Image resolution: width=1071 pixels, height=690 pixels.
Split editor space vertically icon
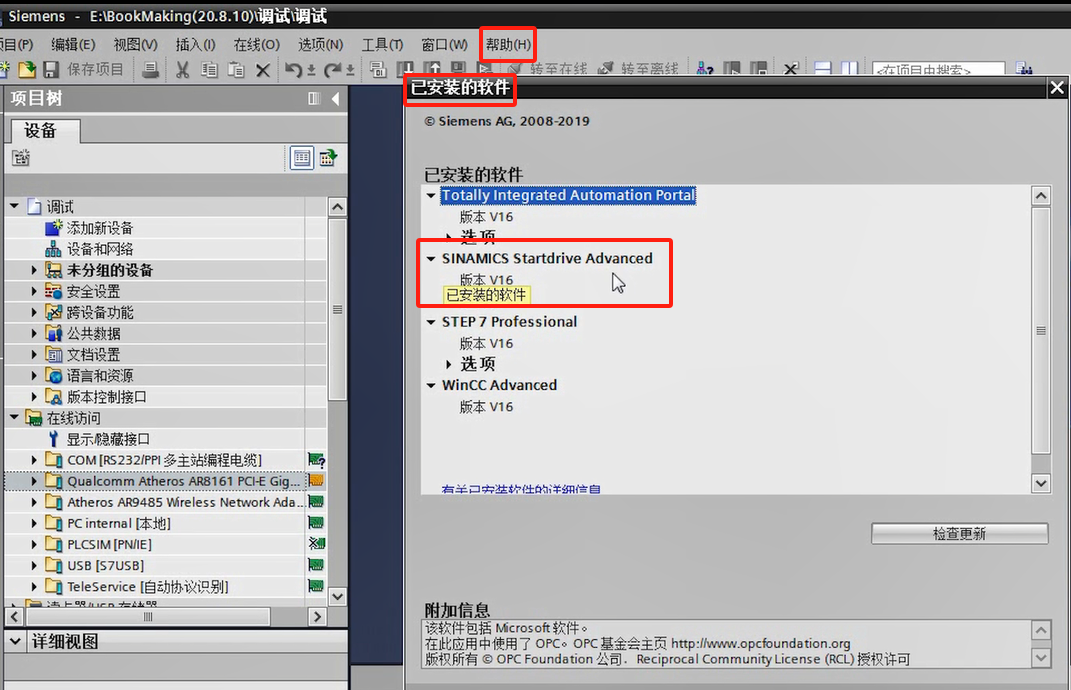point(850,68)
